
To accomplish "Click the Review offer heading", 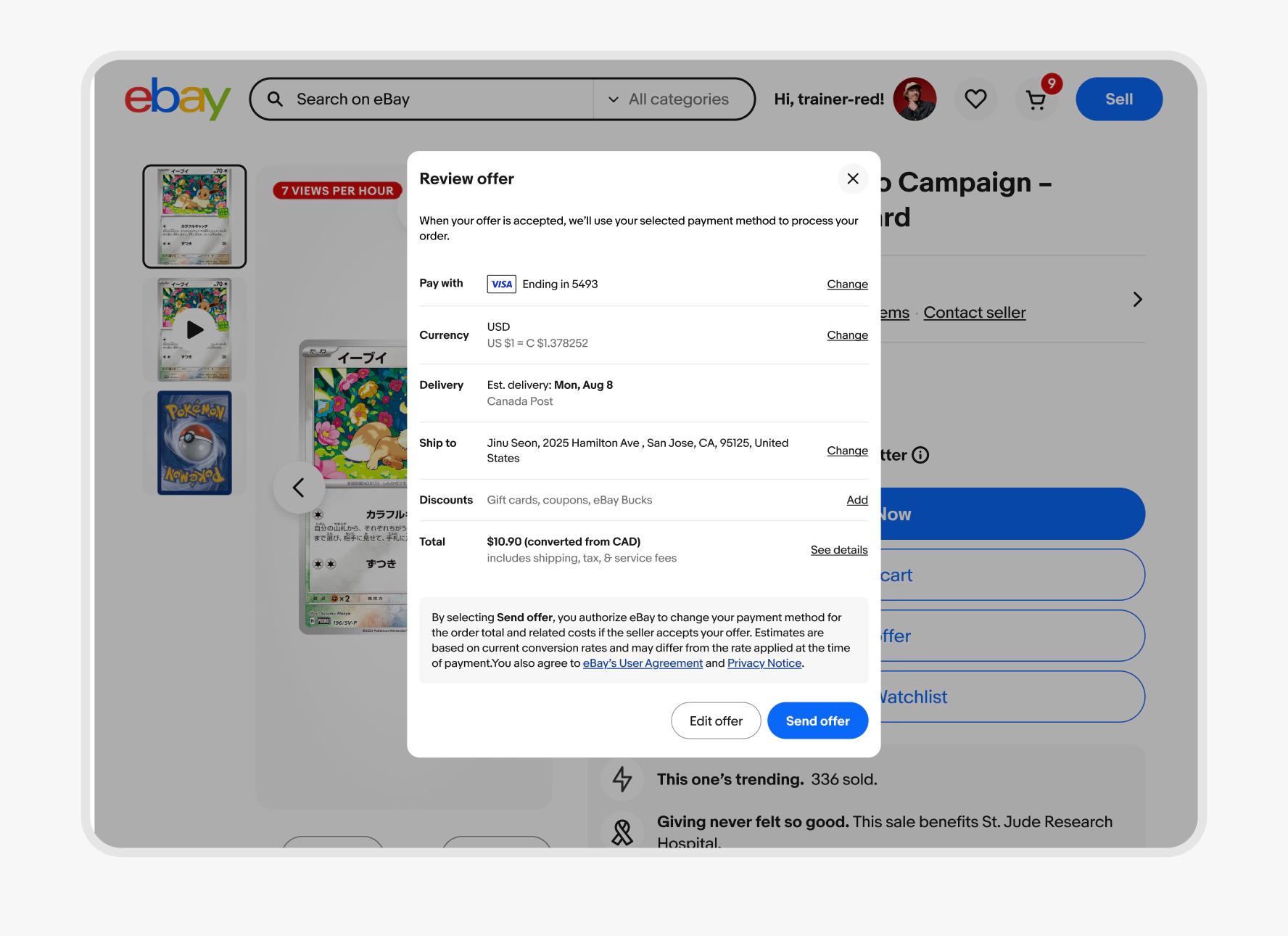I will coord(466,178).
